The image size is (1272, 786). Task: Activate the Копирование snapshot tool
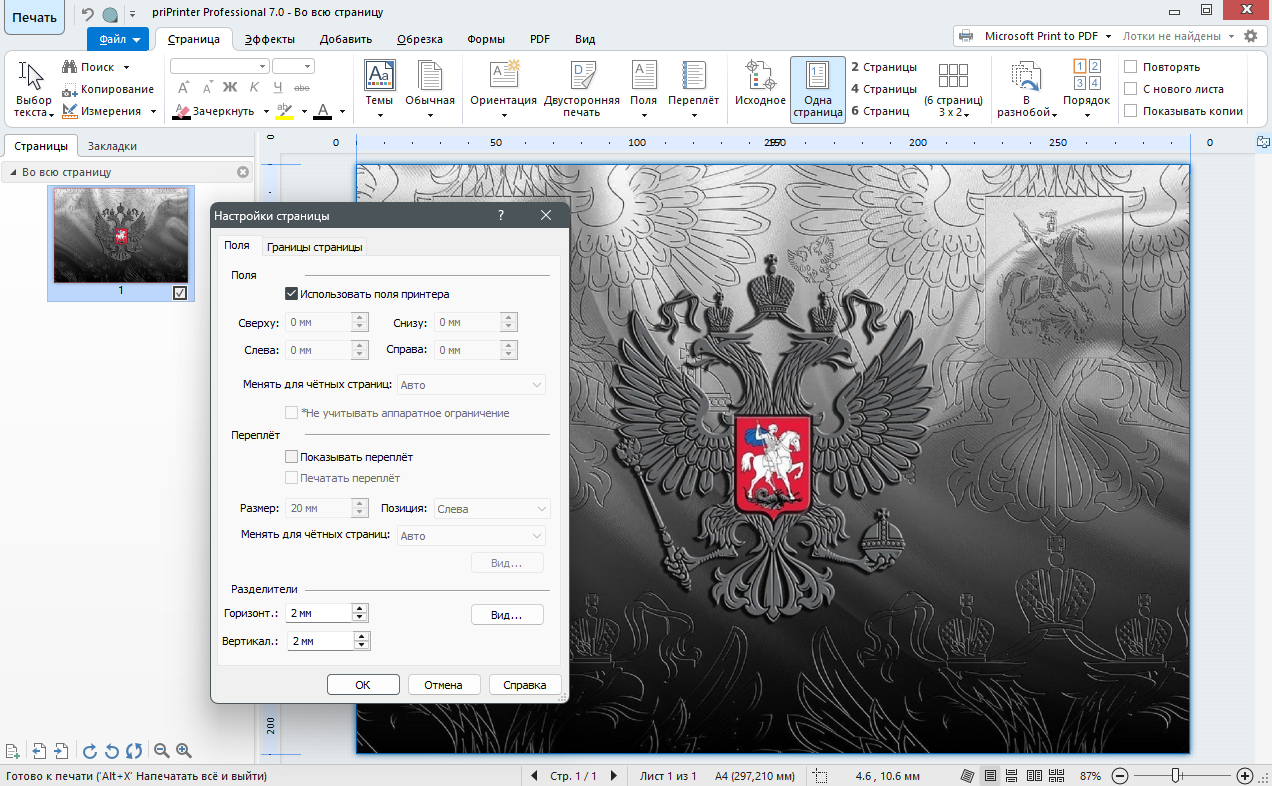tap(107, 89)
